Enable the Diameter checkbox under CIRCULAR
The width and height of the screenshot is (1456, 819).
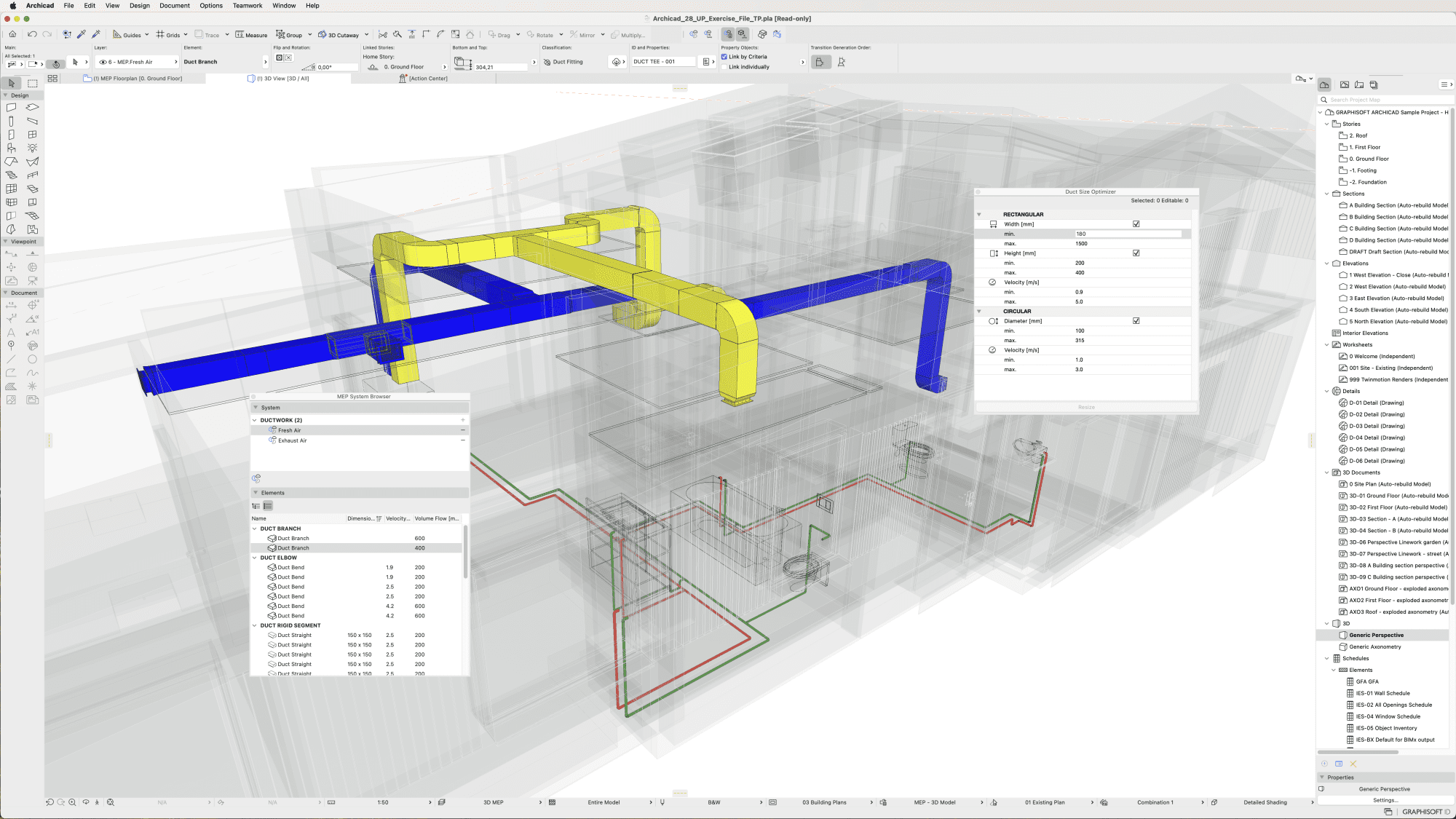tap(1136, 320)
